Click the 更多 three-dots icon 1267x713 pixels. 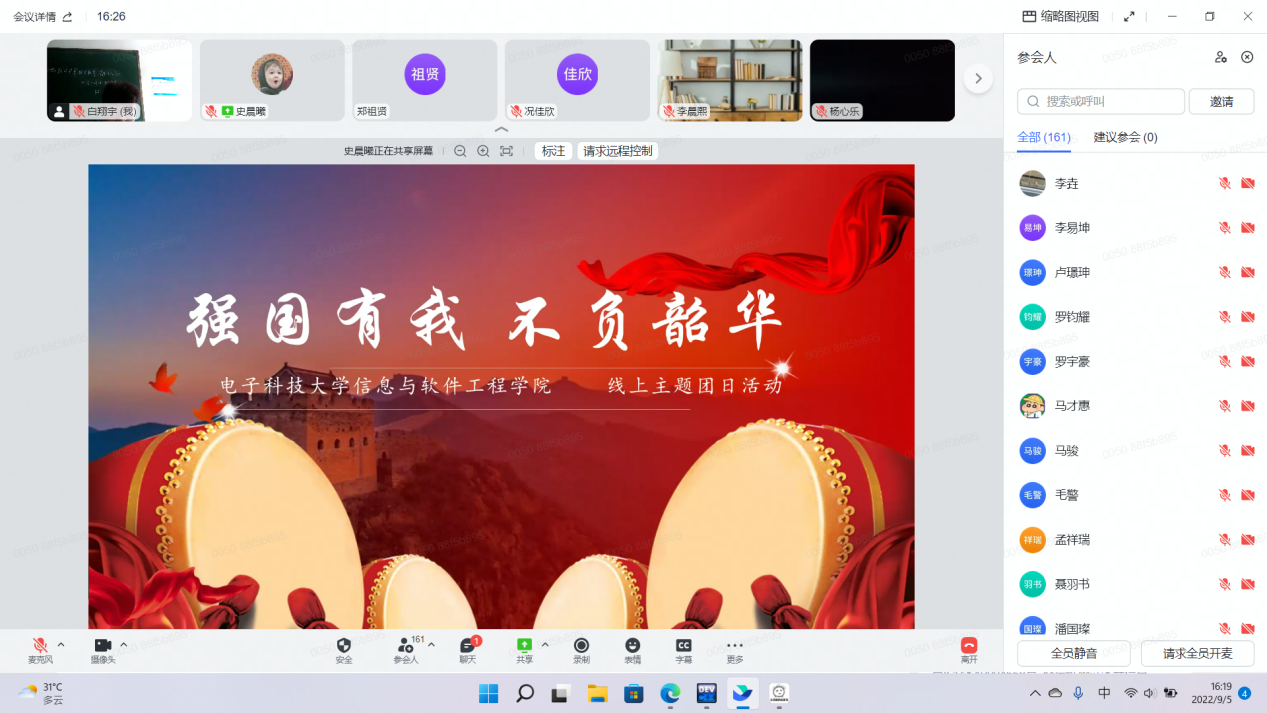tap(735, 646)
